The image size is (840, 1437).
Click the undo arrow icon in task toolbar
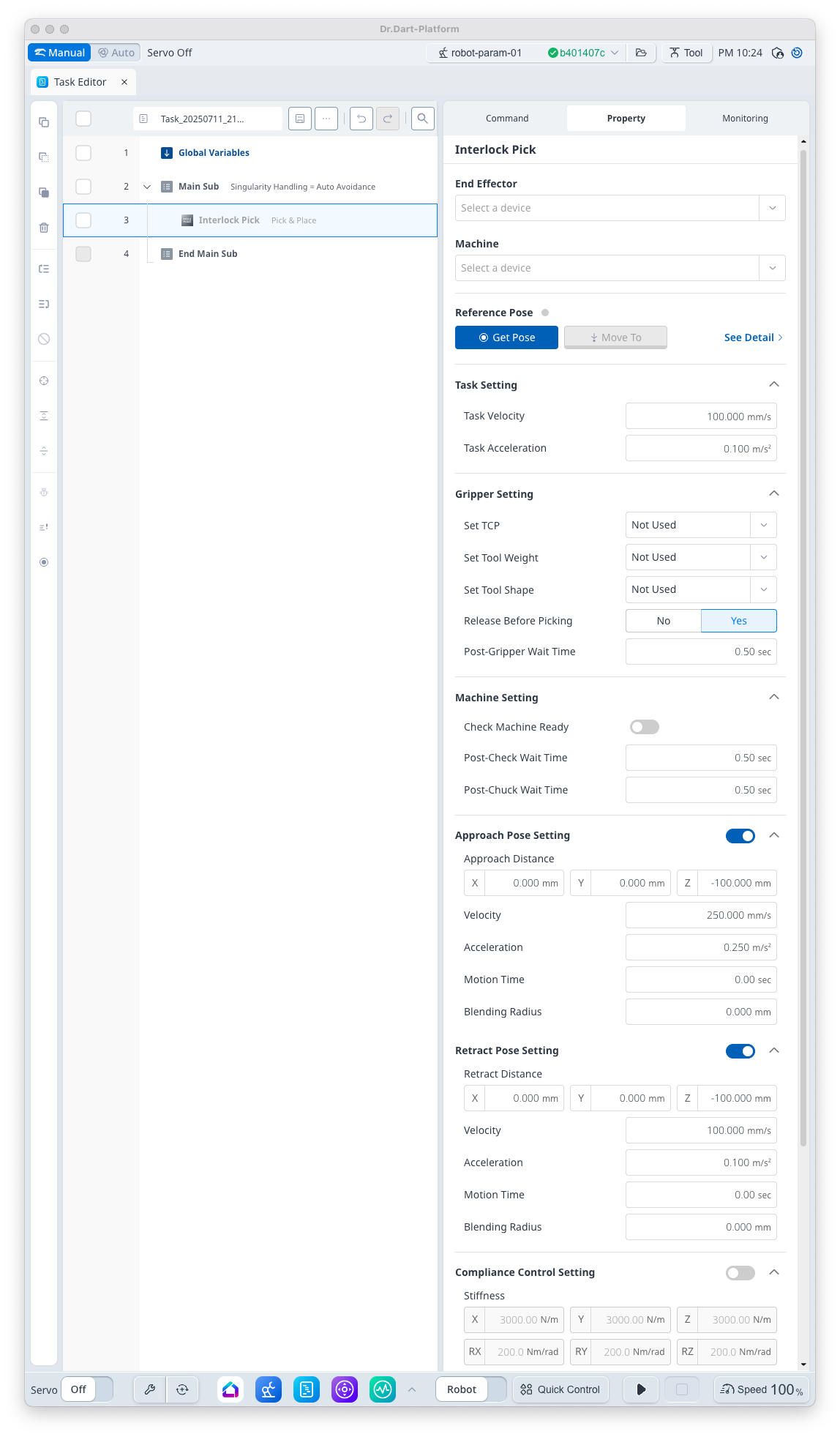tap(361, 119)
